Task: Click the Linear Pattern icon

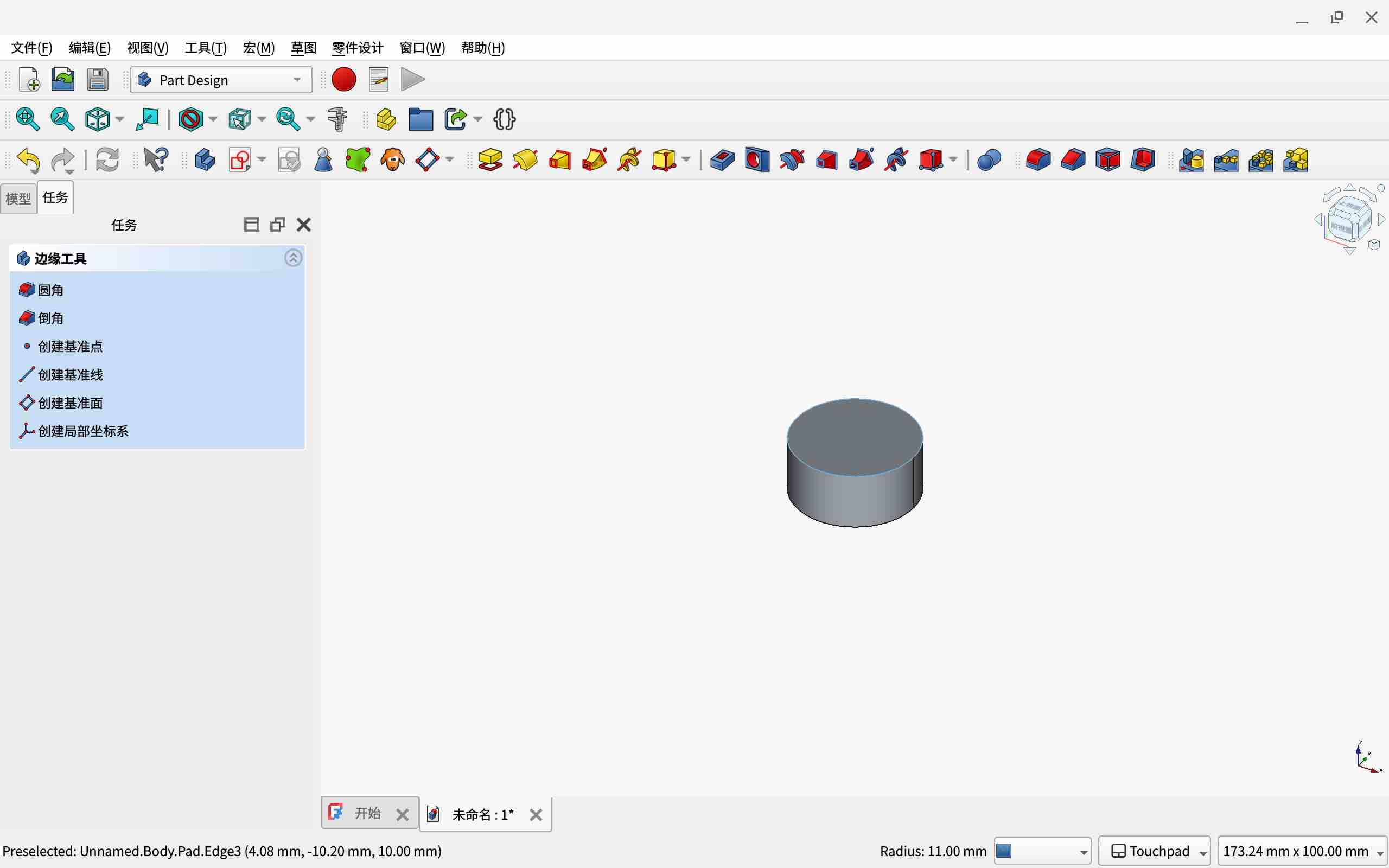Action: pos(1226,159)
